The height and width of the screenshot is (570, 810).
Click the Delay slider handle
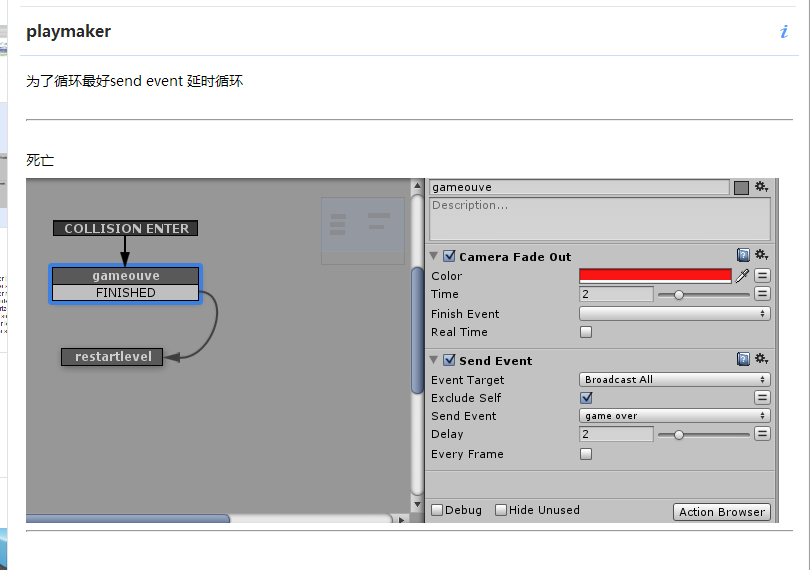pyautogui.click(x=679, y=435)
